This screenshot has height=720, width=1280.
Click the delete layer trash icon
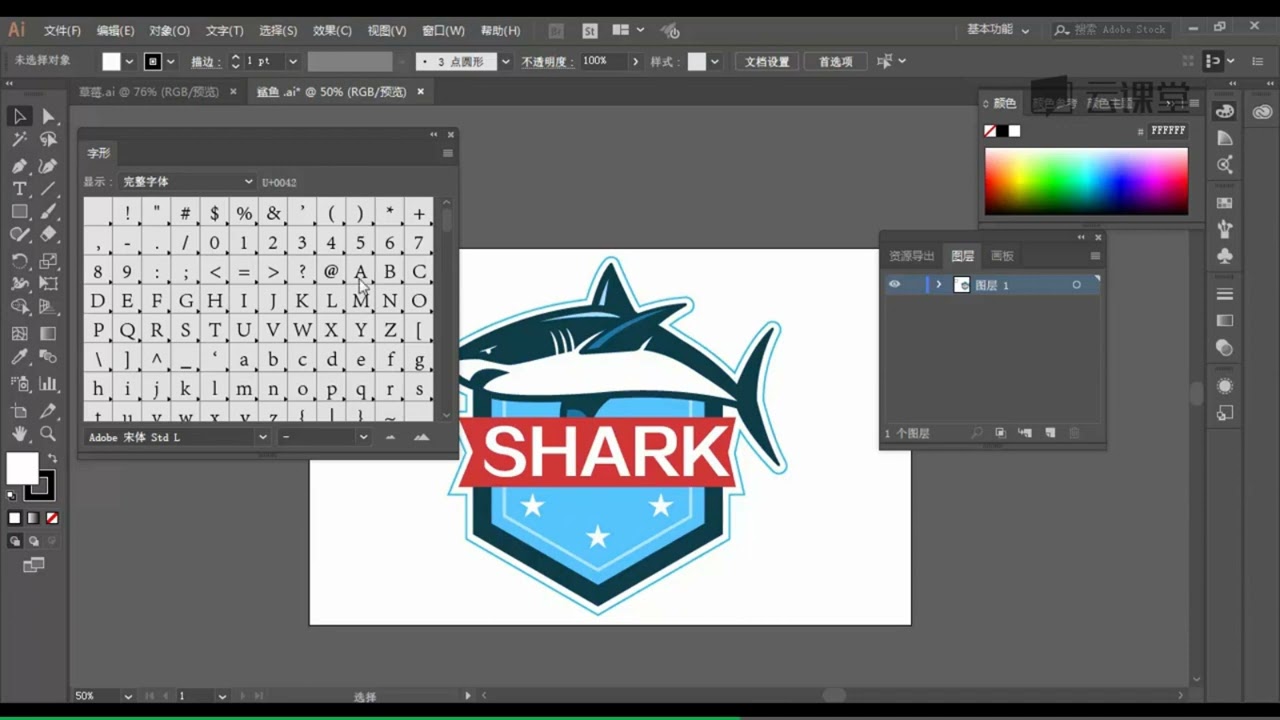[x=1075, y=433]
